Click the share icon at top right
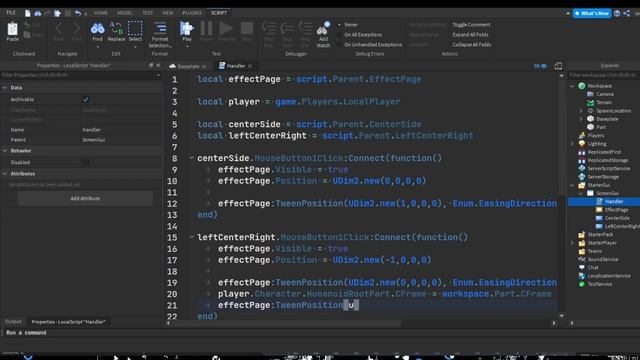This screenshot has height=360, width=640. click(x=627, y=13)
